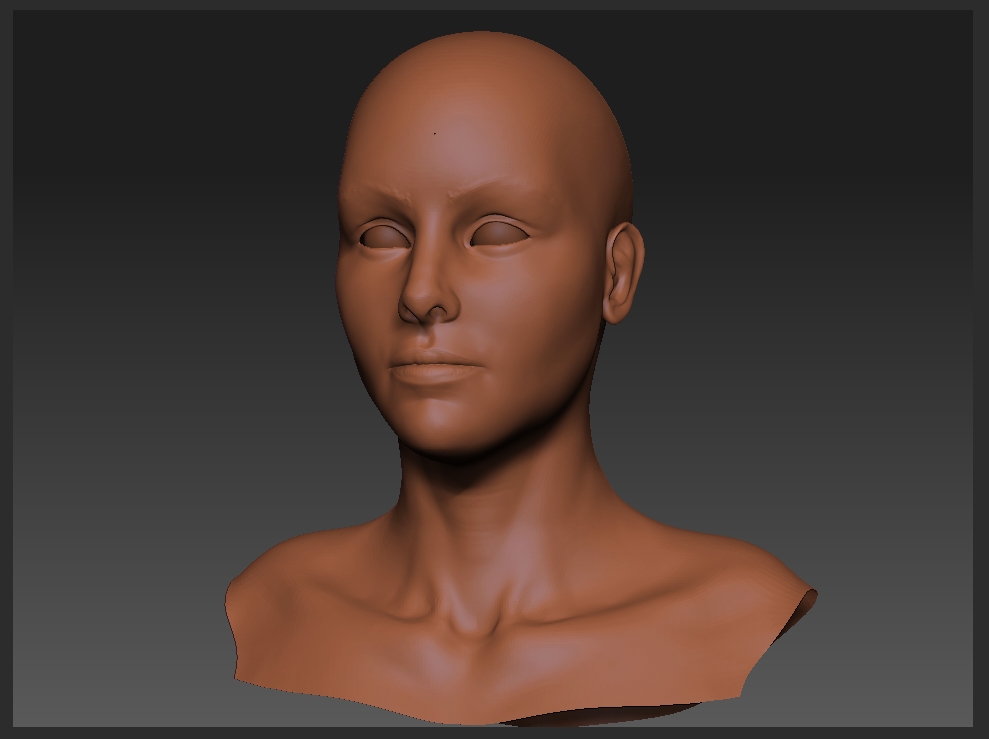Click the visible ear on the 3D bust

tap(623, 272)
